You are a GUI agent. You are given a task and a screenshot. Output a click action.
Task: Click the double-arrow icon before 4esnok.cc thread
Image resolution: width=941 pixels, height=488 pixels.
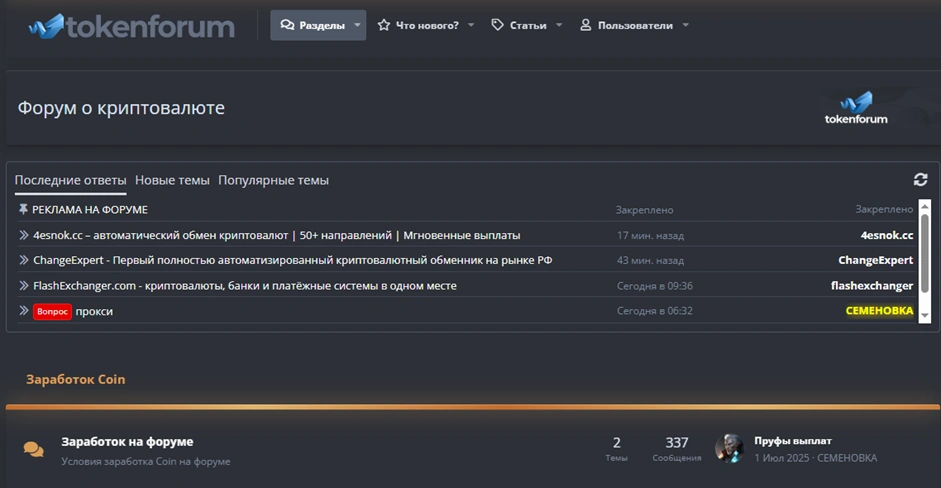pyautogui.click(x=24, y=235)
